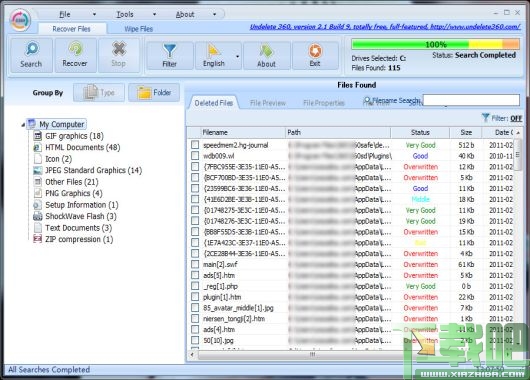Open the File Preview tab
The height and width of the screenshot is (380, 530).
[x=268, y=103]
